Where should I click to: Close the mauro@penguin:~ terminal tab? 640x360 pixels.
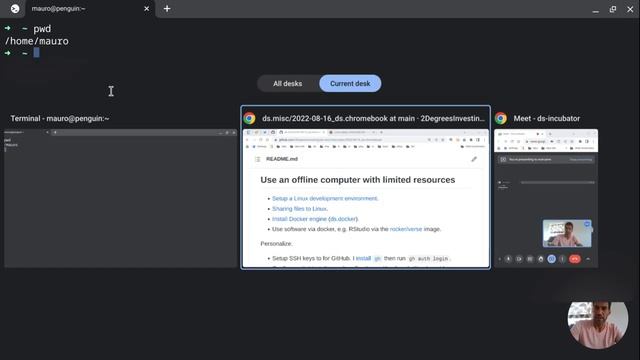click(147, 9)
